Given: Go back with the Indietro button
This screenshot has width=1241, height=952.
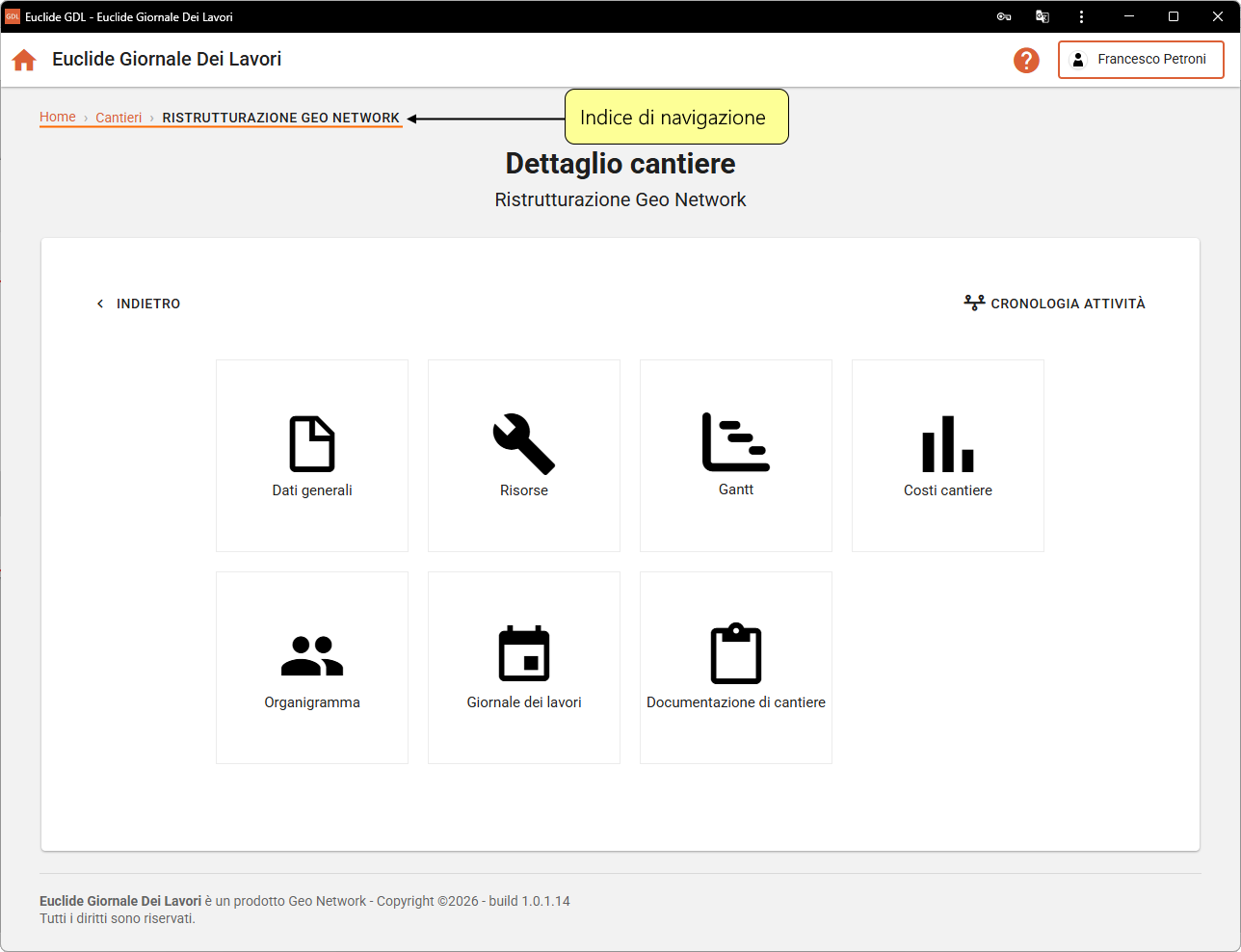Looking at the screenshot, I should pos(139,304).
